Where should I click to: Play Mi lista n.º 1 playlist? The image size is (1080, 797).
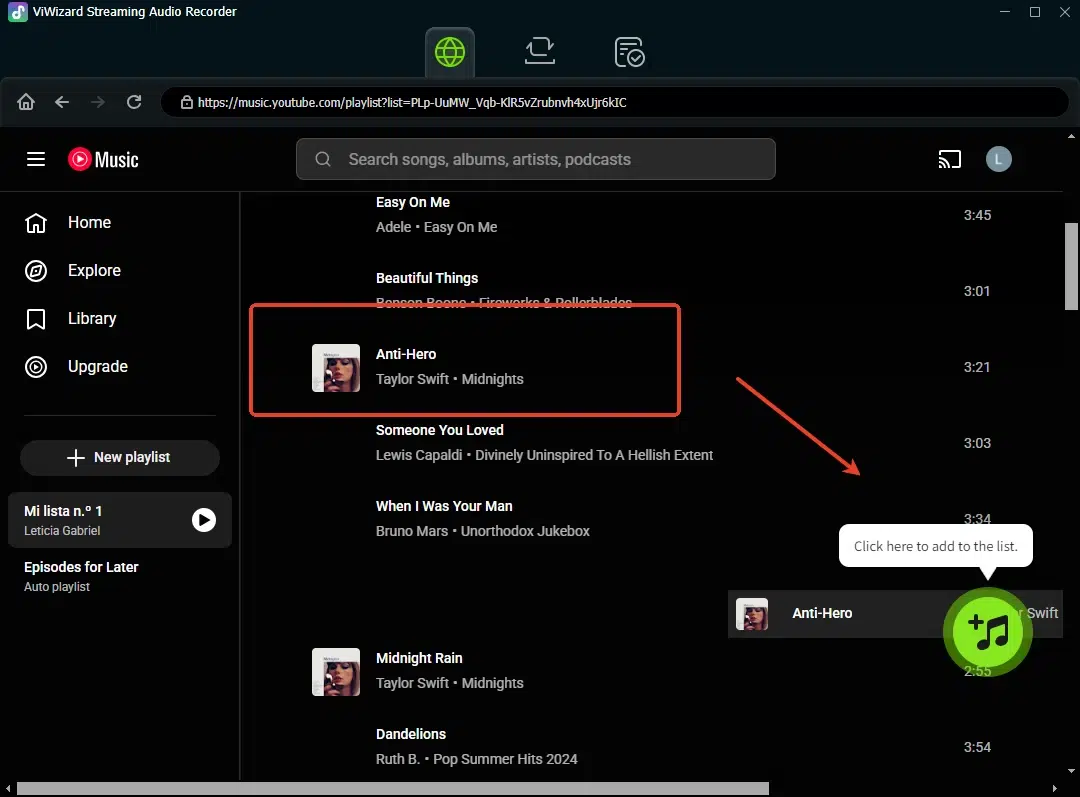[x=203, y=519]
